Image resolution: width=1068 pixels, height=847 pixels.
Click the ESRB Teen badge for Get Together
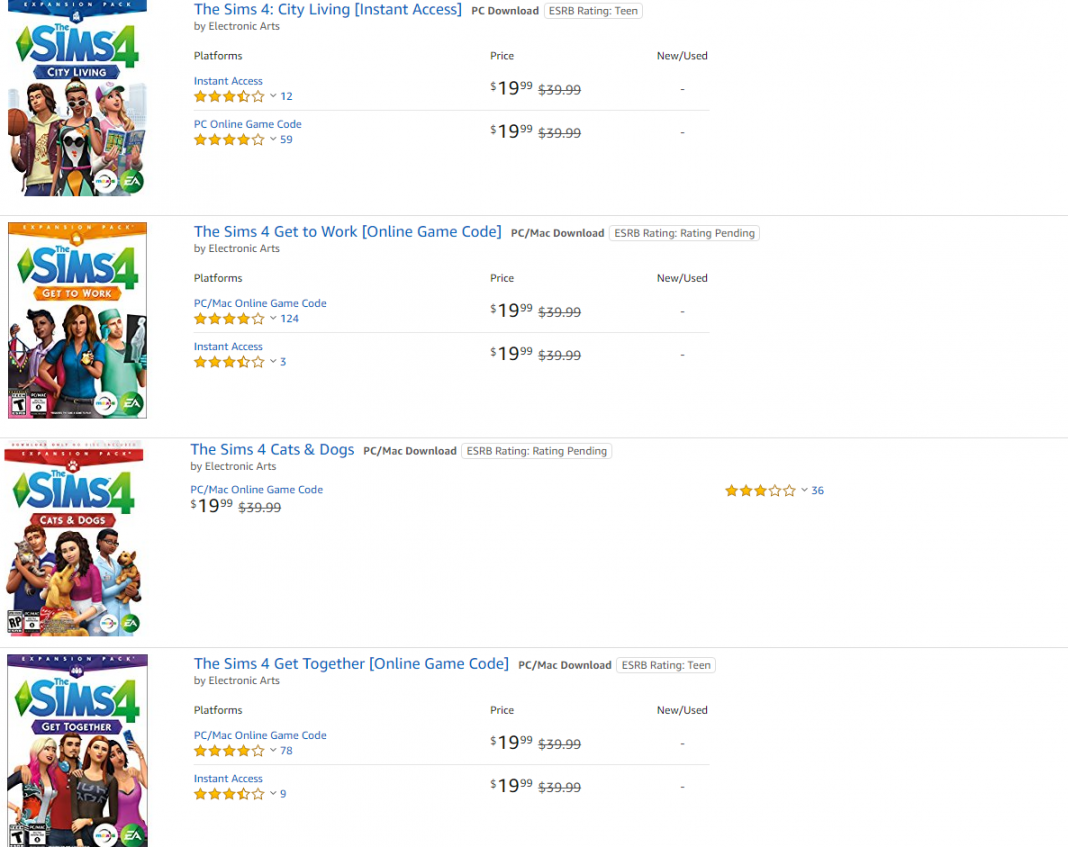(x=665, y=664)
